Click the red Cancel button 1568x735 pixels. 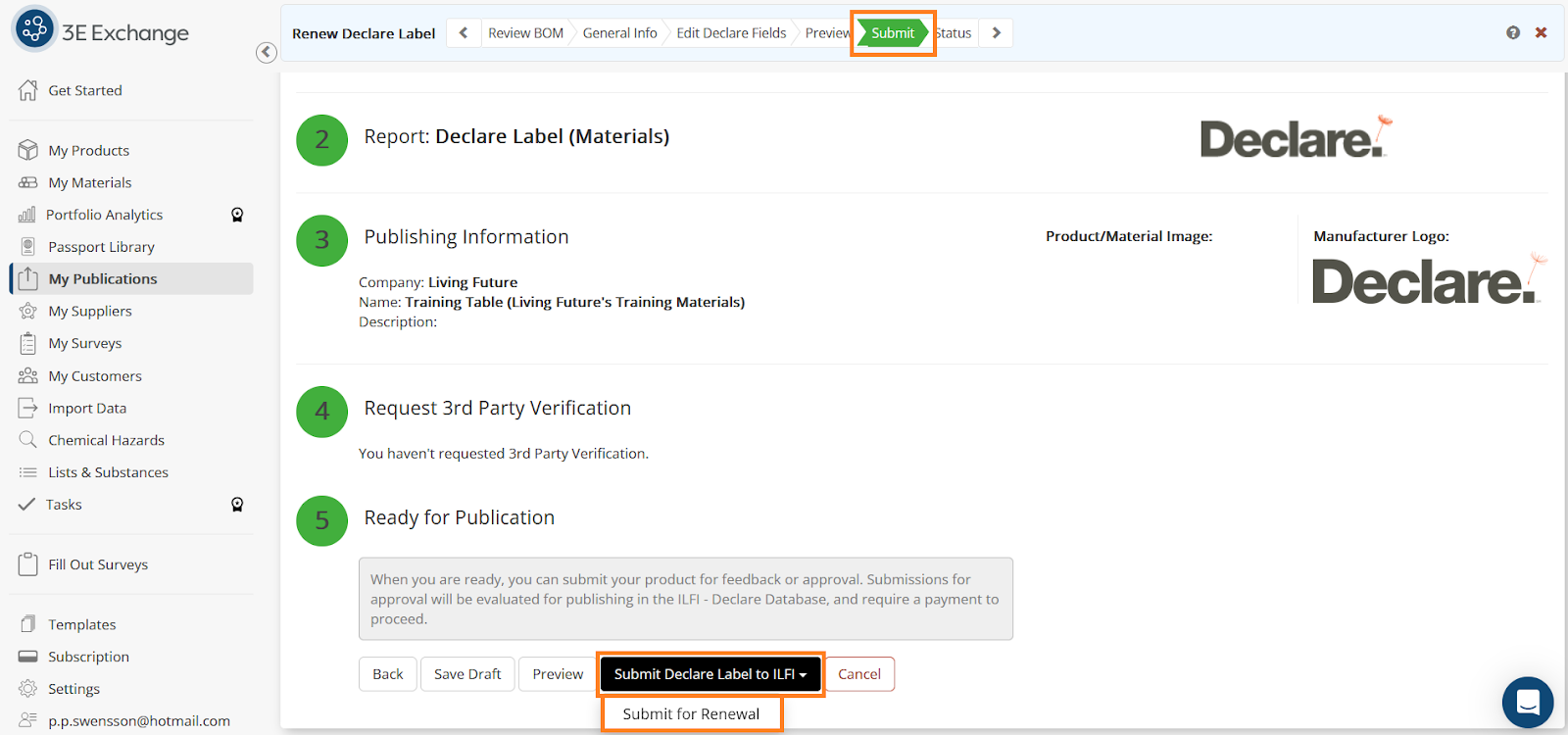pyautogui.click(x=859, y=673)
